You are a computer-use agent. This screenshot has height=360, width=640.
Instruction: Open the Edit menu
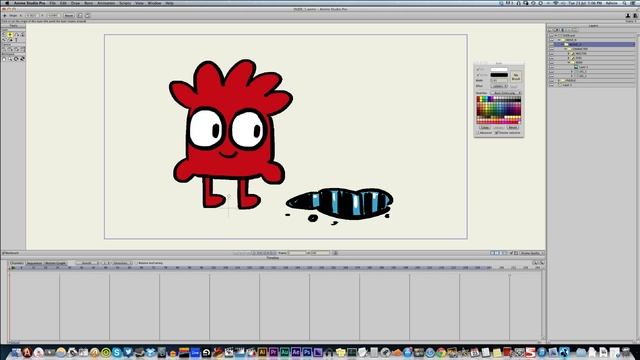pos(63,3)
